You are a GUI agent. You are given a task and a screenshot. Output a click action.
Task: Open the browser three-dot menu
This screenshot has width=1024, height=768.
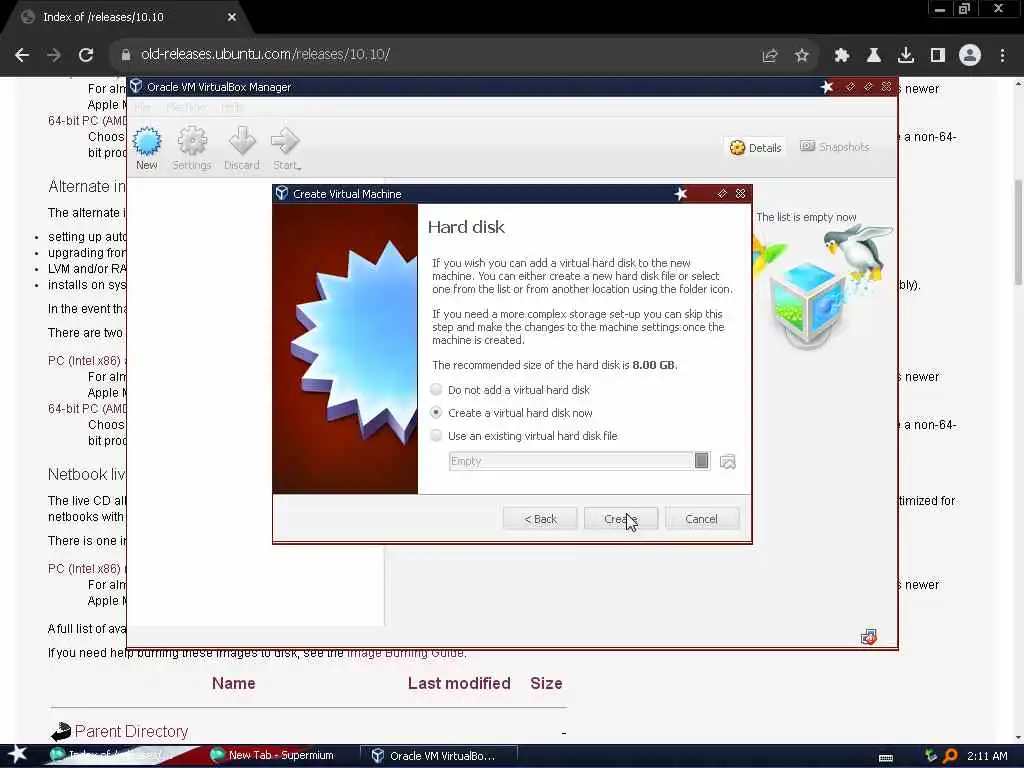[x=1002, y=56]
